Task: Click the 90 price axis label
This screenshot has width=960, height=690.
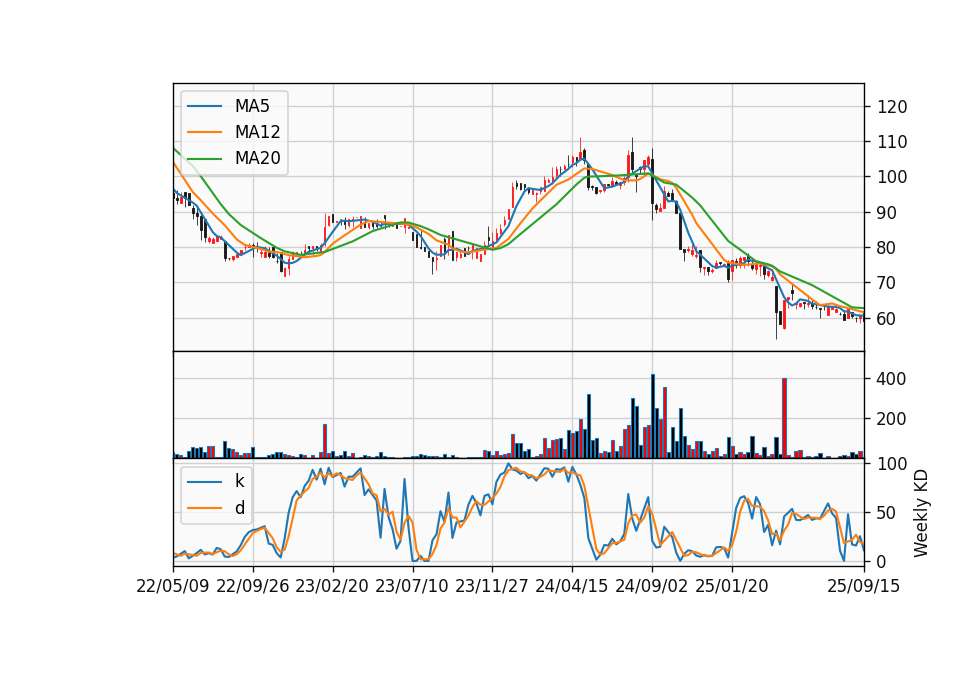Action: point(887,213)
